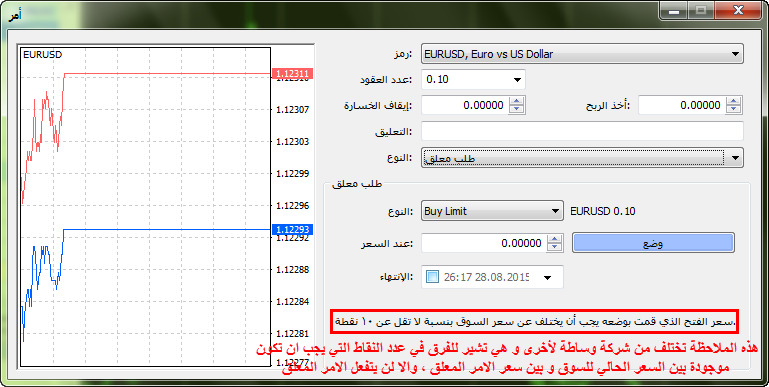Increase the stop loss value with up arrow
Image resolution: width=769 pixels, height=387 pixels.
point(517,101)
